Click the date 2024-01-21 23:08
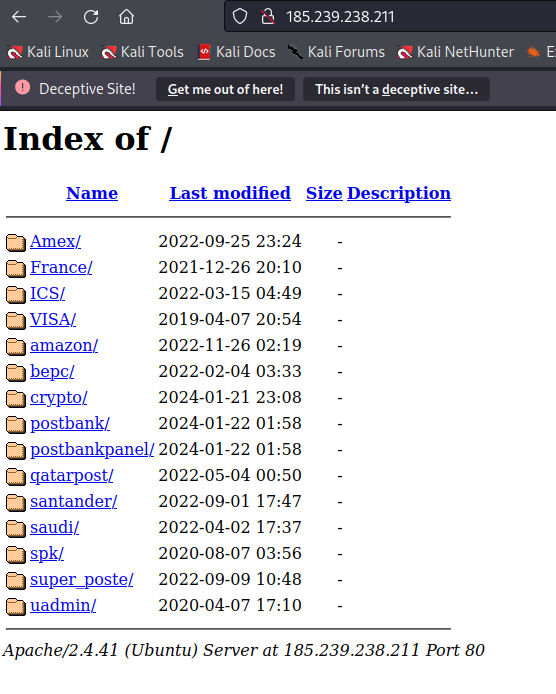 (230, 397)
